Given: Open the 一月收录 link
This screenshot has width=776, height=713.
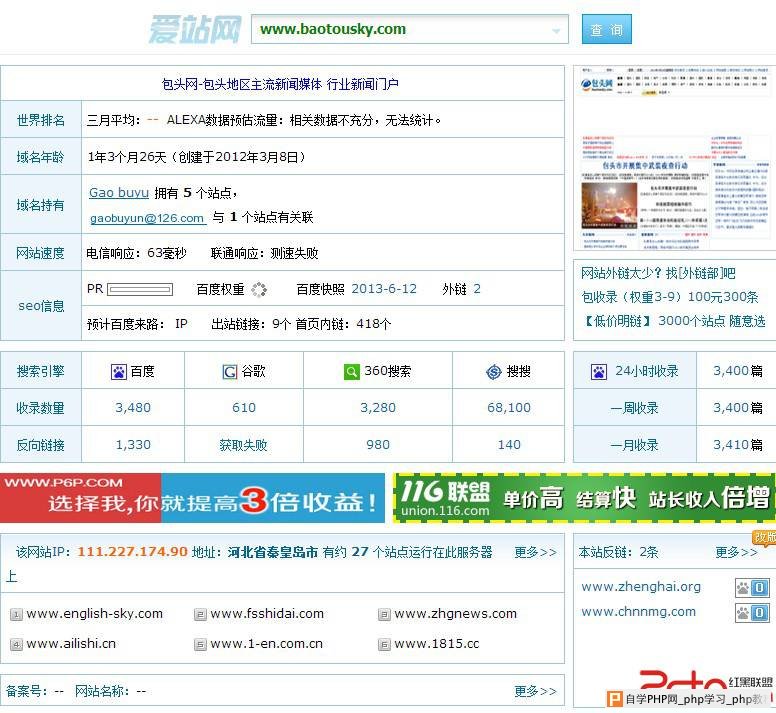Looking at the screenshot, I should [x=634, y=445].
